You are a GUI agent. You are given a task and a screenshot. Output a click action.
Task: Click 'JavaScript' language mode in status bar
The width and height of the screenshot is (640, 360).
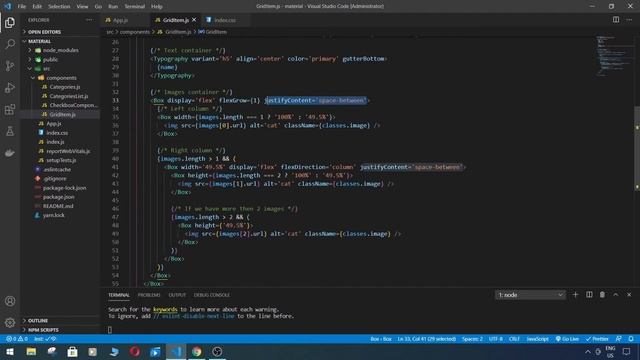(538, 339)
